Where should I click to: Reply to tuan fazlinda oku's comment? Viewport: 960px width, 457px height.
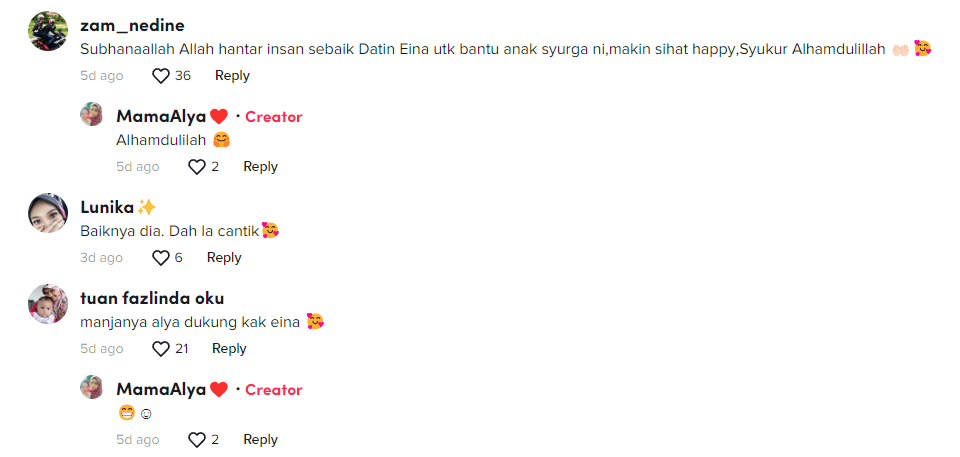(x=229, y=349)
